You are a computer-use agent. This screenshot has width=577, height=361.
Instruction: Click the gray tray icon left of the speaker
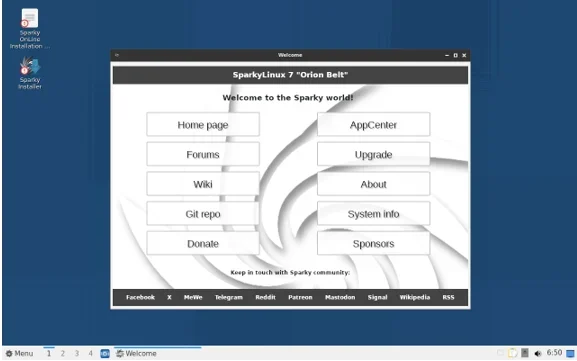click(525, 353)
